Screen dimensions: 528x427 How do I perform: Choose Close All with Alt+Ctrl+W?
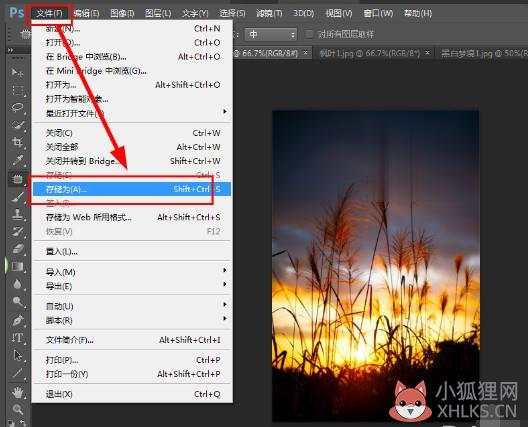[x=131, y=147]
